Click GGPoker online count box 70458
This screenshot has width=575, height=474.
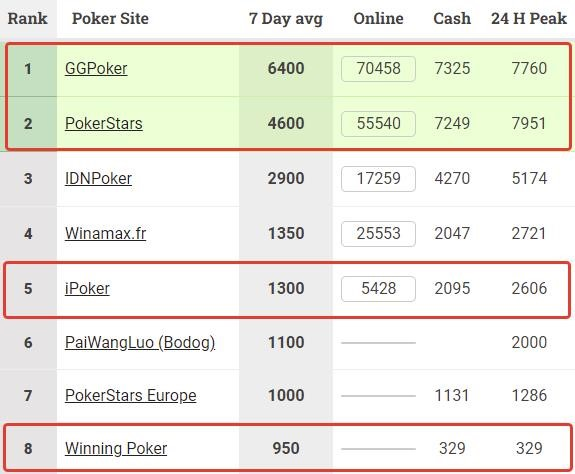(x=378, y=69)
